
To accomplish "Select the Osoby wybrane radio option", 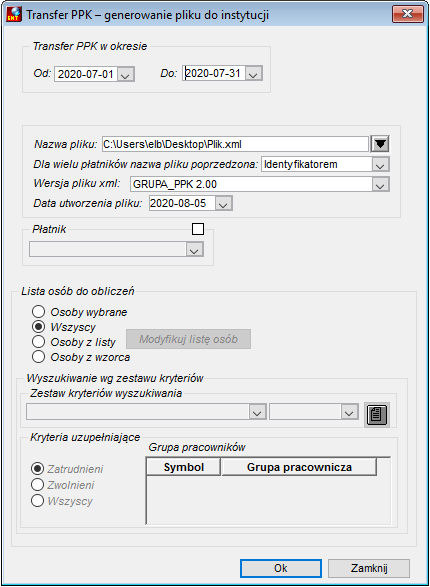I will click(39, 311).
